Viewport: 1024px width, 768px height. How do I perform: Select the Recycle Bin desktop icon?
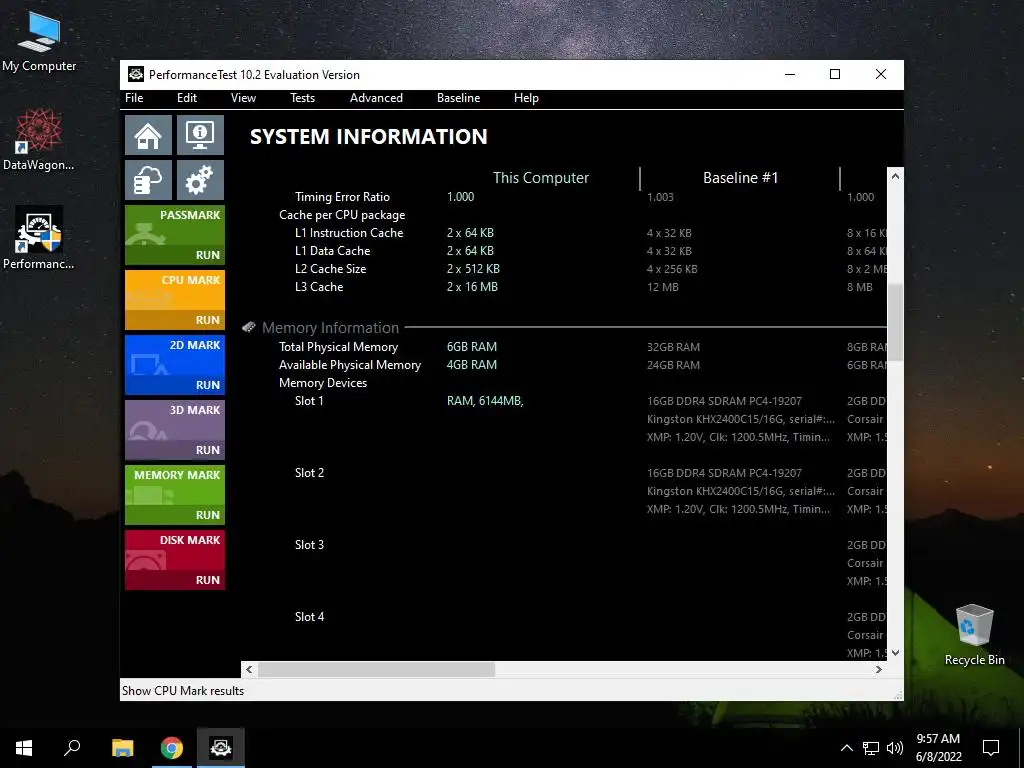[974, 635]
